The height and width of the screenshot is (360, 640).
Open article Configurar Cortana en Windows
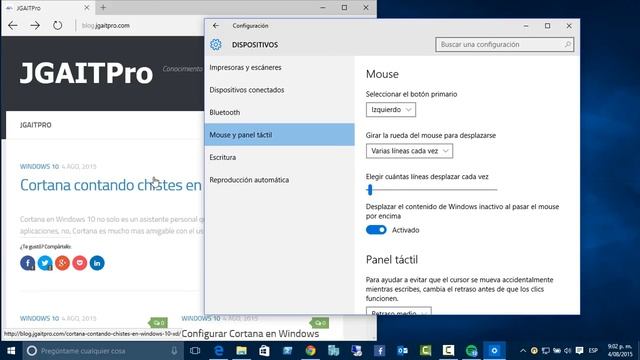[250, 333]
